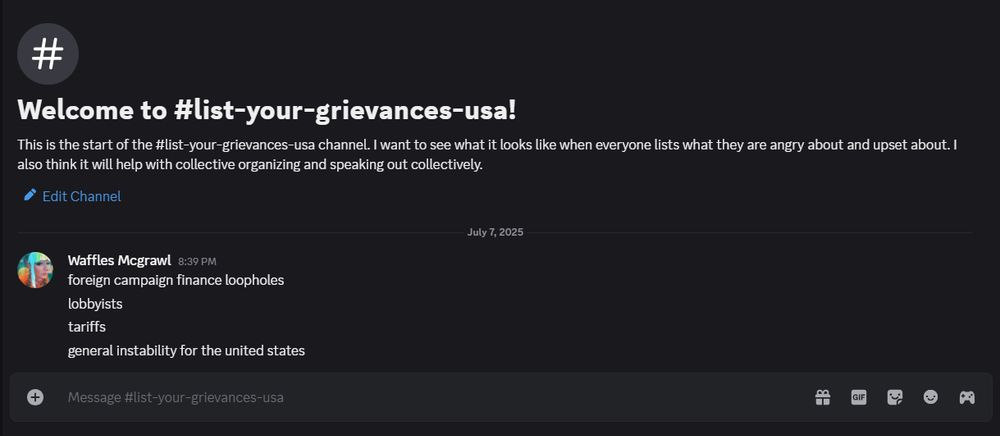This screenshot has height=436, width=1000.
Task: Open the Edit Channel link
Action: point(82,196)
